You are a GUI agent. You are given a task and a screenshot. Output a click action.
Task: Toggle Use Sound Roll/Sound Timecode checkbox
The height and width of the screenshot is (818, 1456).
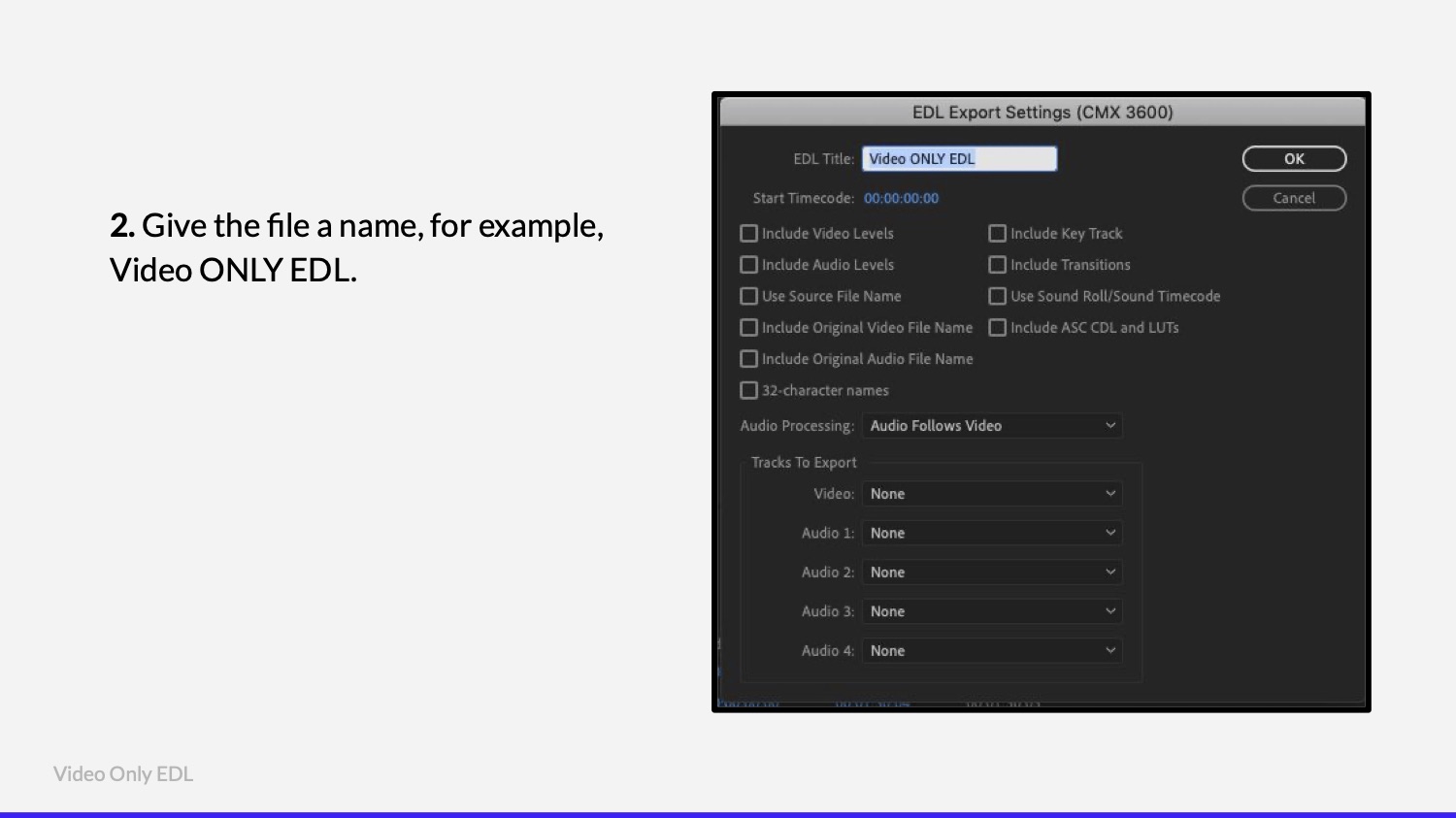[997, 296]
